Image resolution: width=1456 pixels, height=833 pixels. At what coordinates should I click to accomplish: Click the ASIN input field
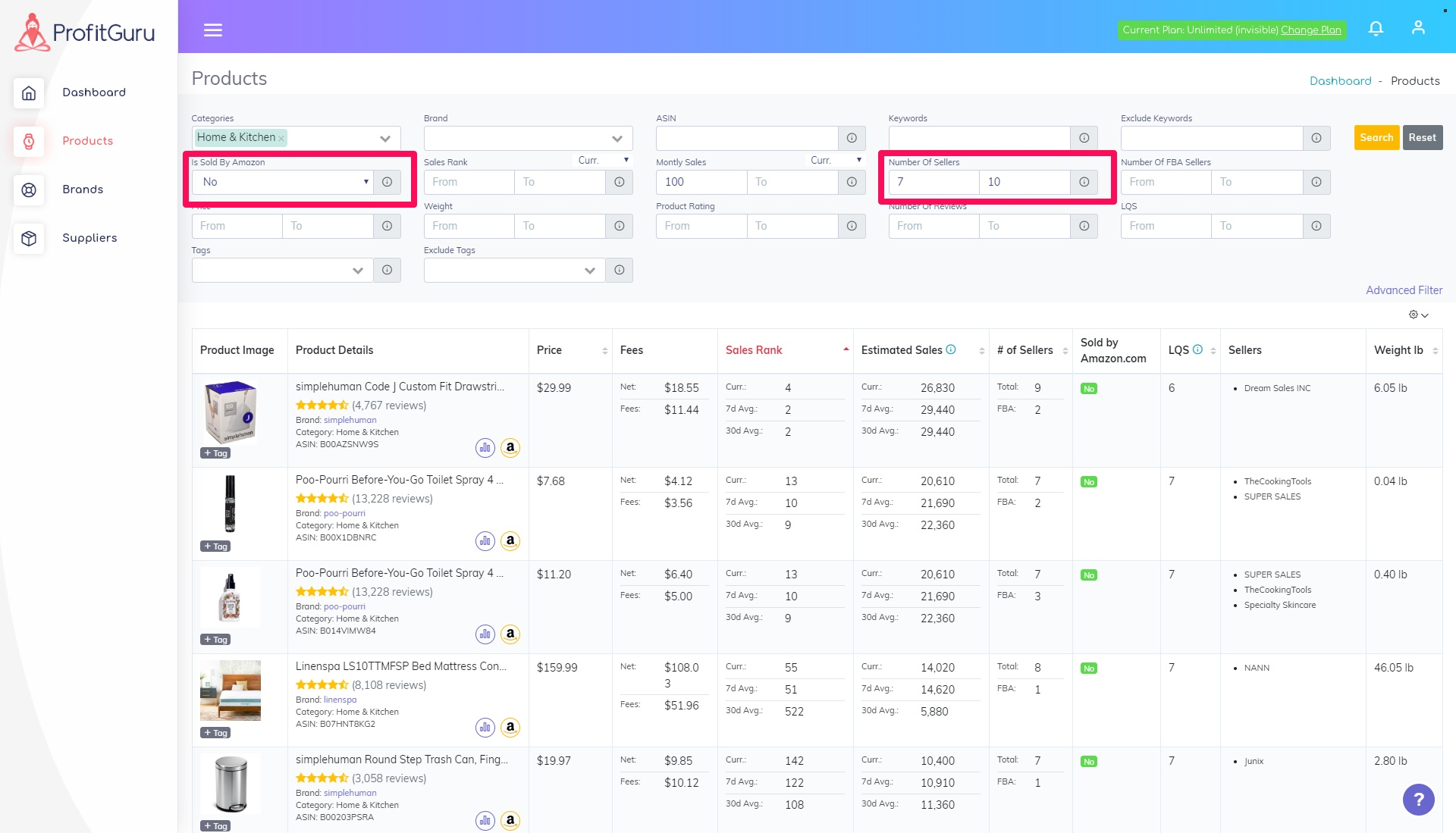(747, 138)
